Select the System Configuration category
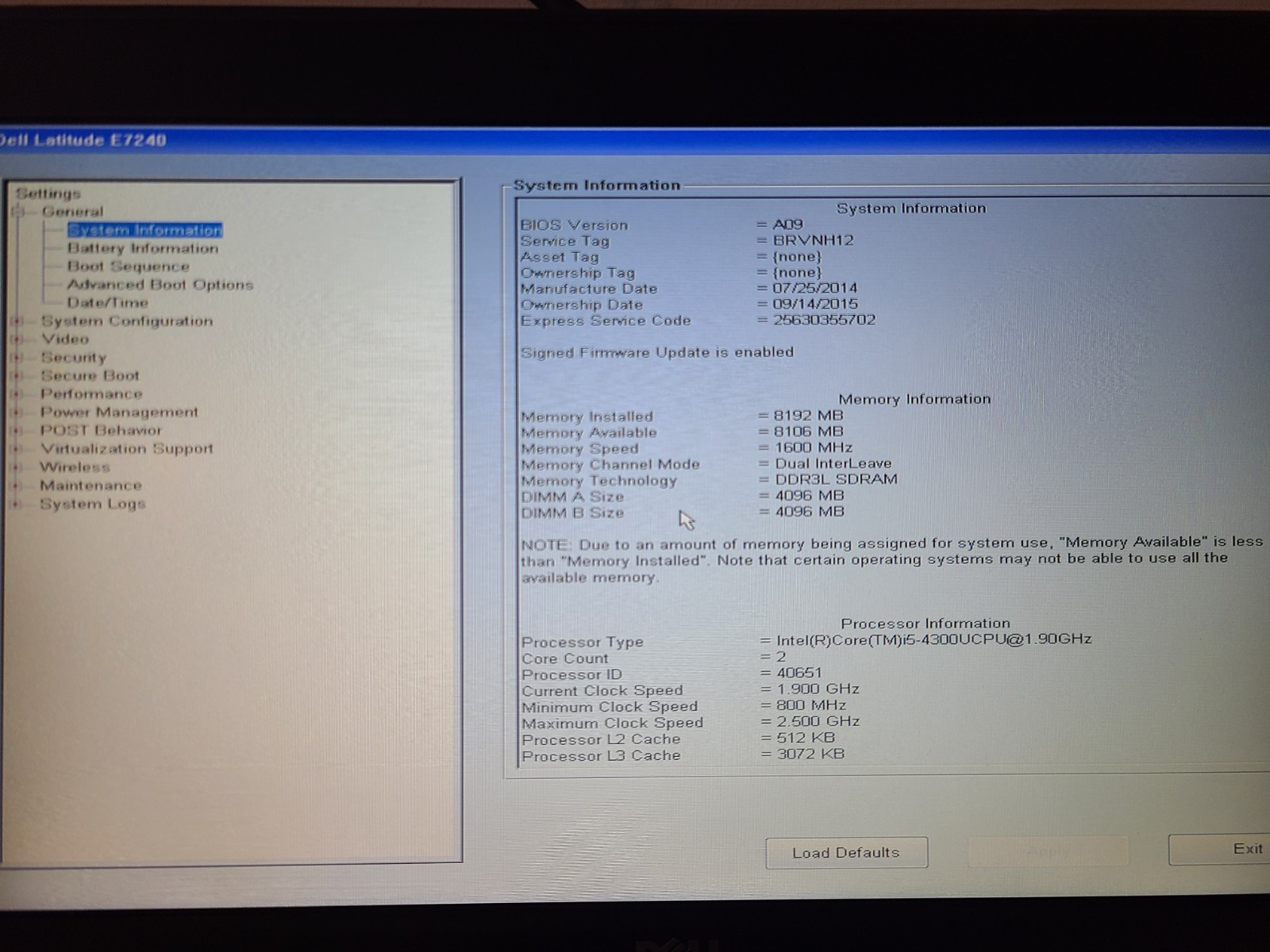Screen dimensions: 1270x952 (127, 321)
